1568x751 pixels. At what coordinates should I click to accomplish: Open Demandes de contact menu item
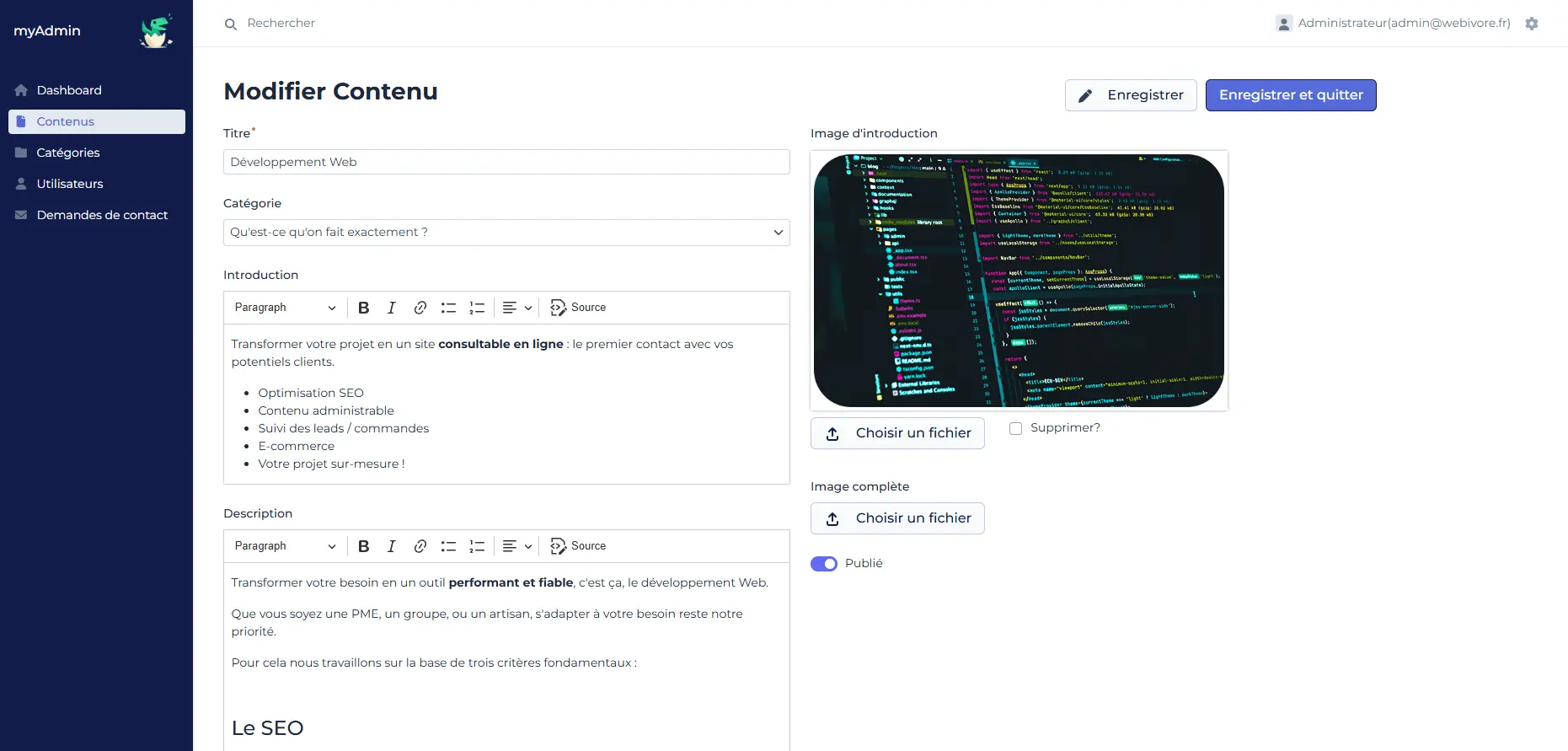(97, 215)
